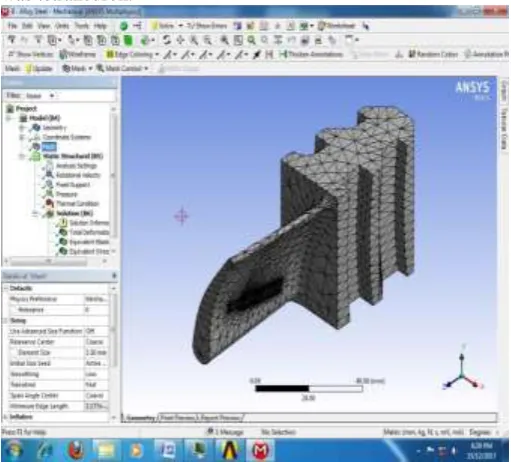Open the Help menu

tap(100, 26)
